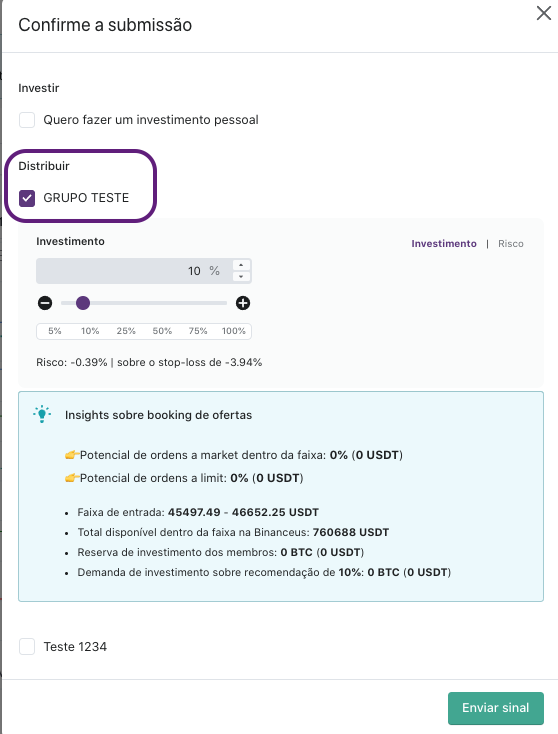
Task: Select the 25% preset
Action: (126, 331)
